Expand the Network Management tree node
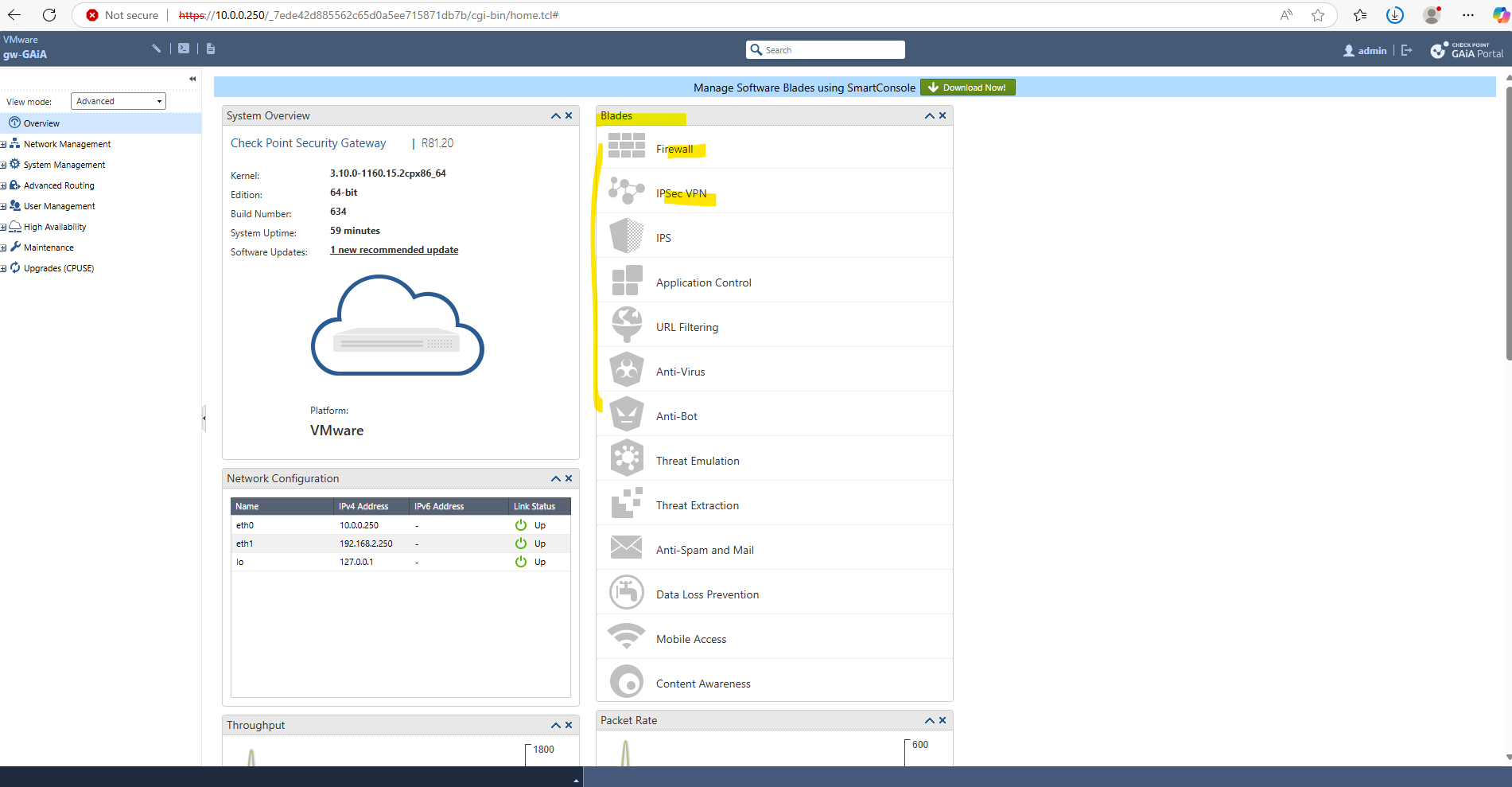Screen dimensions: 1512x787 click(3, 144)
